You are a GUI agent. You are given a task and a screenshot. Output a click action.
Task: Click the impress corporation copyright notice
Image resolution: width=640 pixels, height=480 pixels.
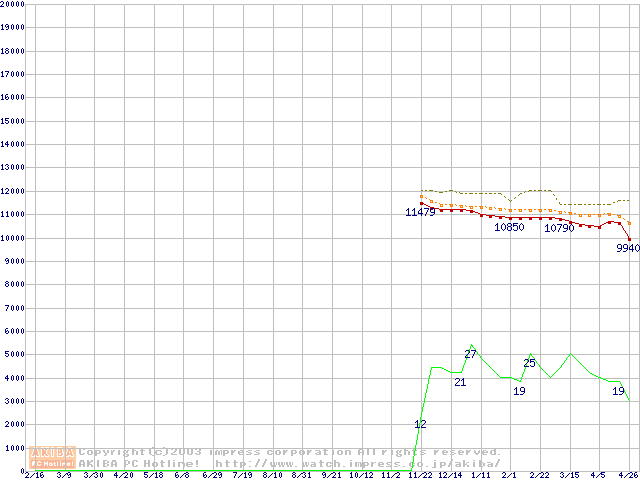tap(290, 452)
